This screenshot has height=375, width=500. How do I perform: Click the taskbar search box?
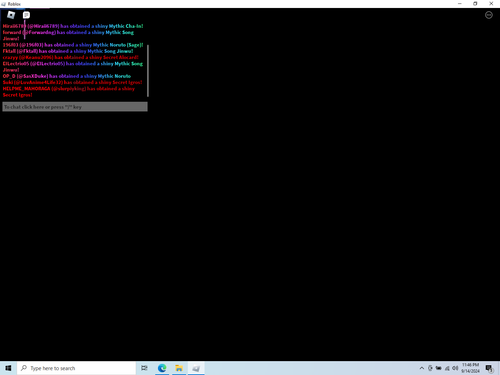(76, 368)
